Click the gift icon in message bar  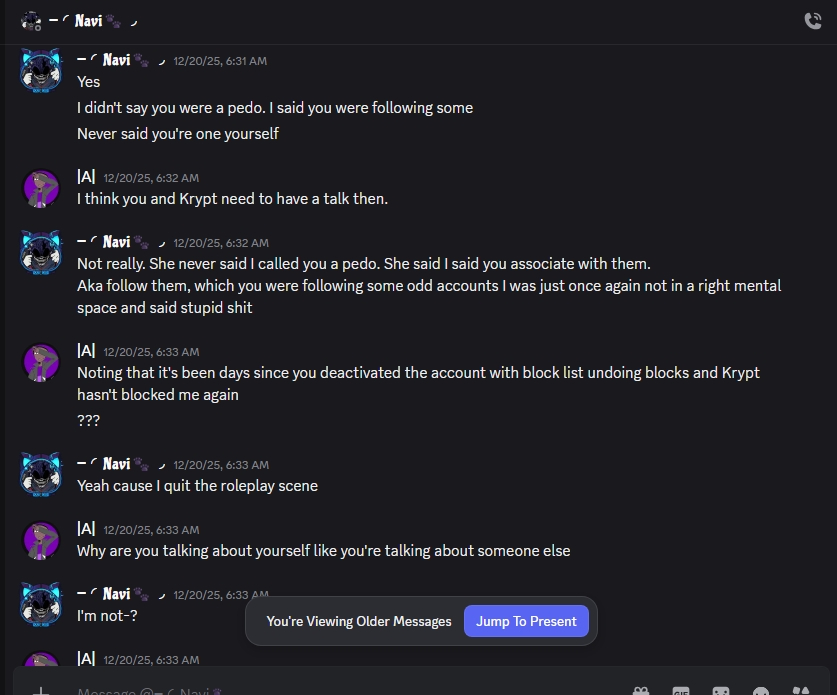click(x=641, y=691)
